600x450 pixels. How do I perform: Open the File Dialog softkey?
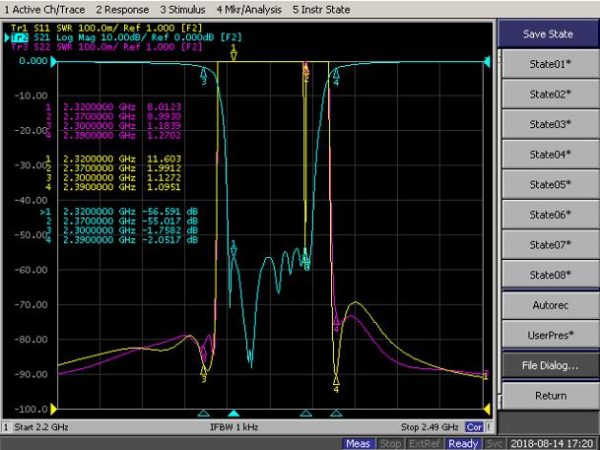click(x=550, y=365)
